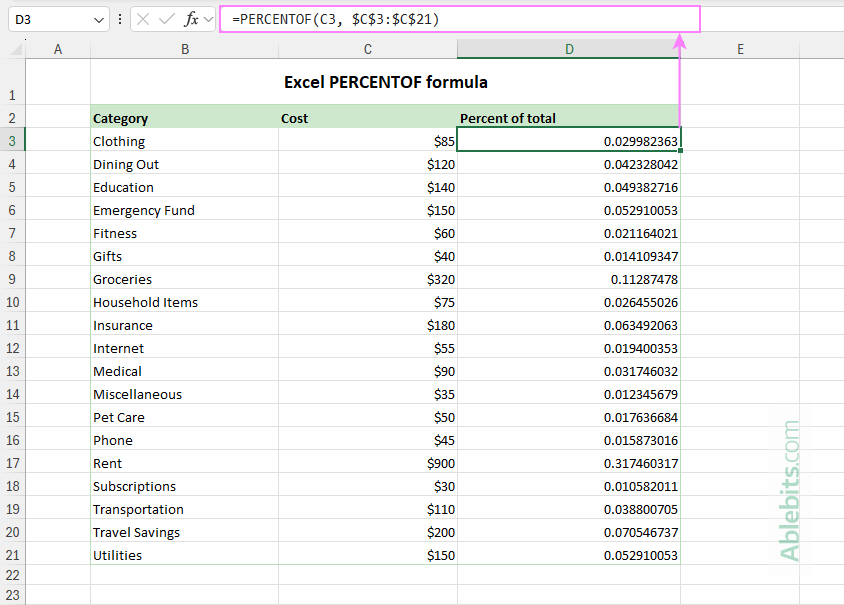
Task: Open the Name Box dropdown
Action: 97,19
